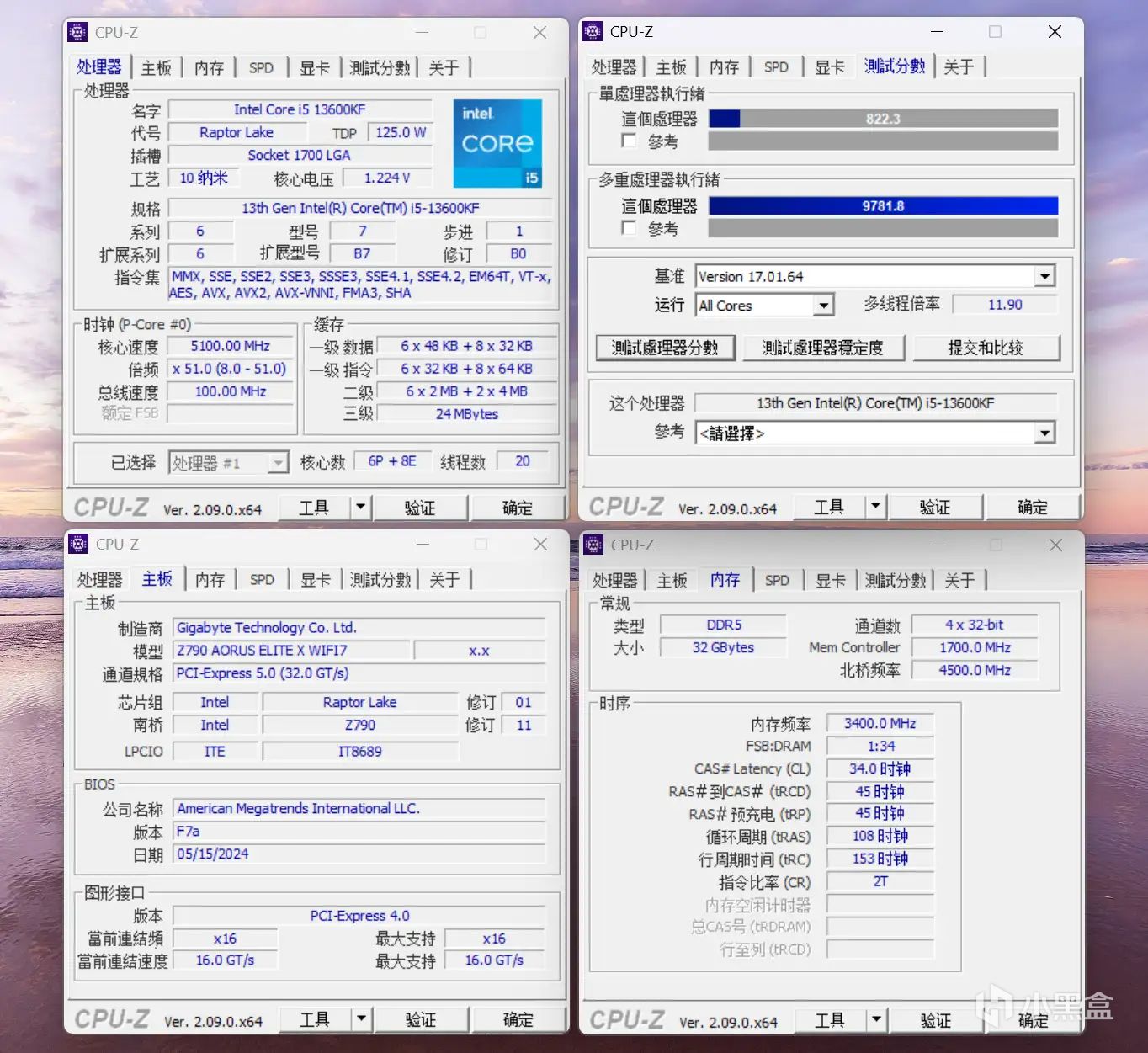Image resolution: width=1148 pixels, height=1053 pixels.
Task: Minimize the benchmark CPU-Z window
Action: click(937, 31)
